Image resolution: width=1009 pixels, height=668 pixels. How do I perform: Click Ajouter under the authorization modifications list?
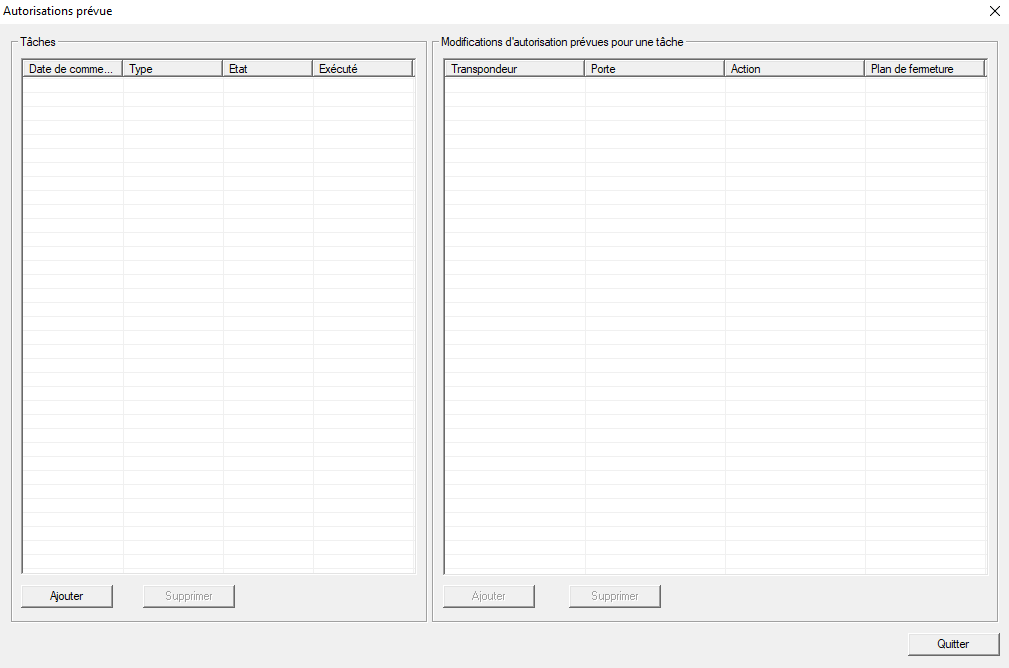click(489, 596)
